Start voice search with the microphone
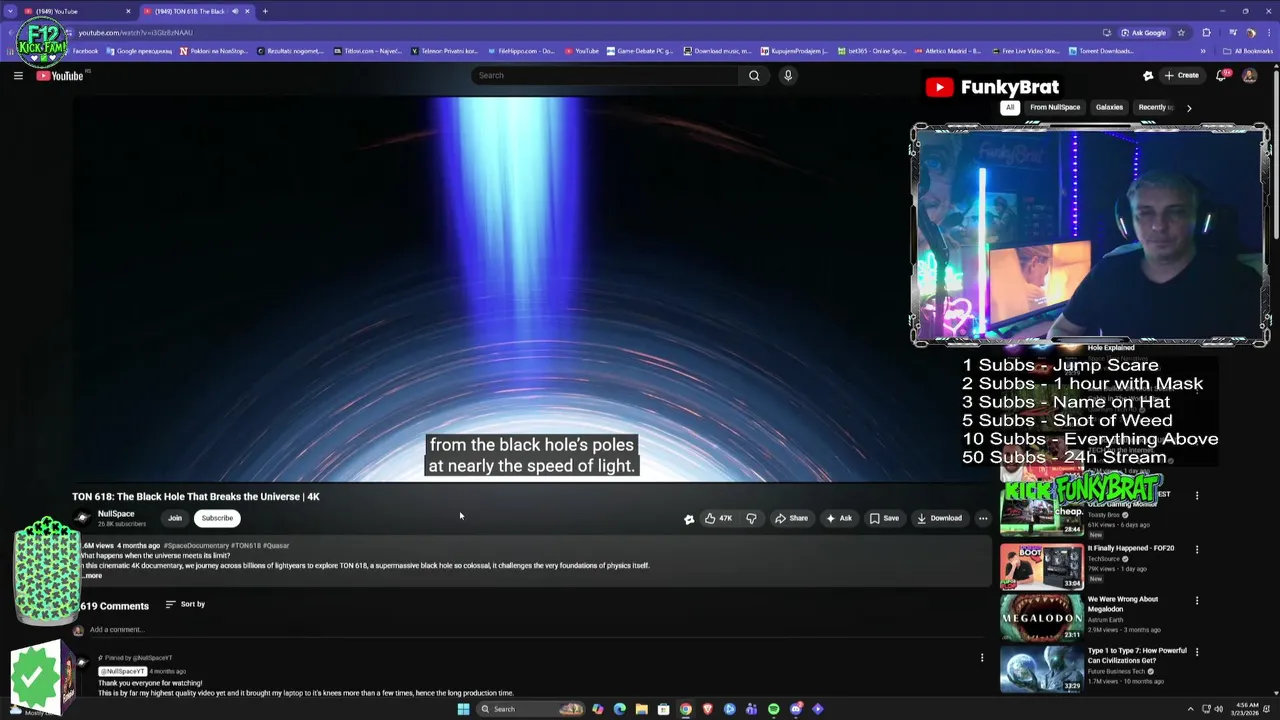This screenshot has height=720, width=1280. tap(788, 75)
